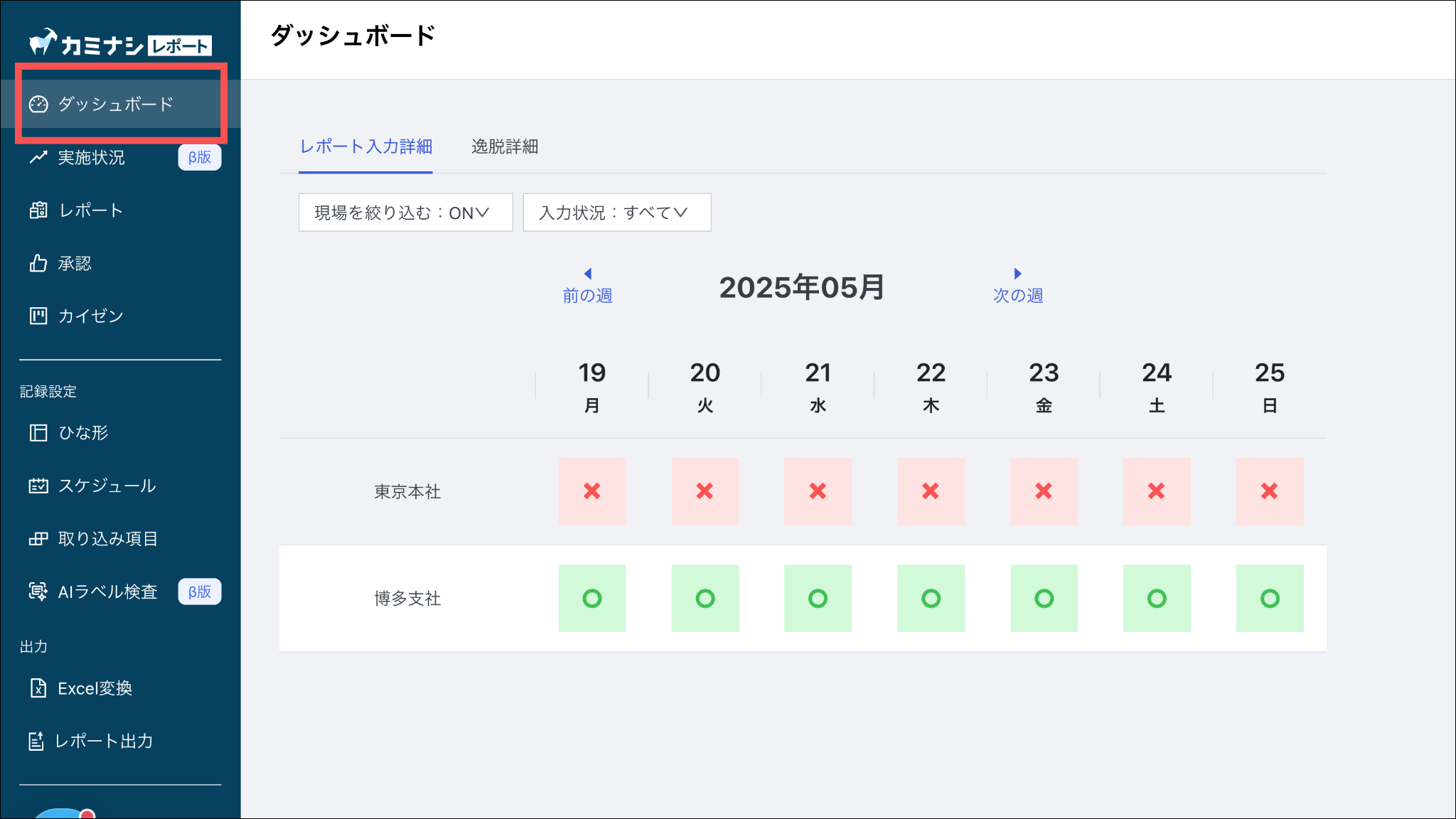
Task: Open 承認 thumbs-up icon
Action: coord(38,264)
